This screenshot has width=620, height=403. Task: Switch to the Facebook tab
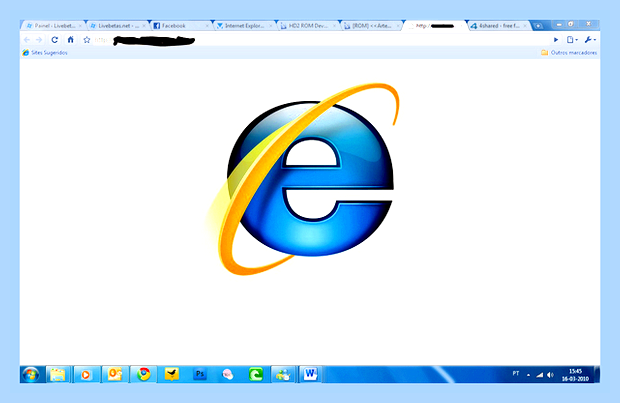181,26
